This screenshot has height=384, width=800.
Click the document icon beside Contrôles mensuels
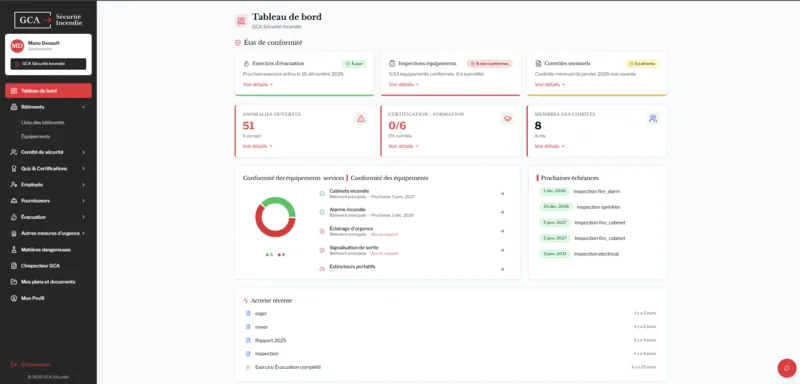(538, 64)
